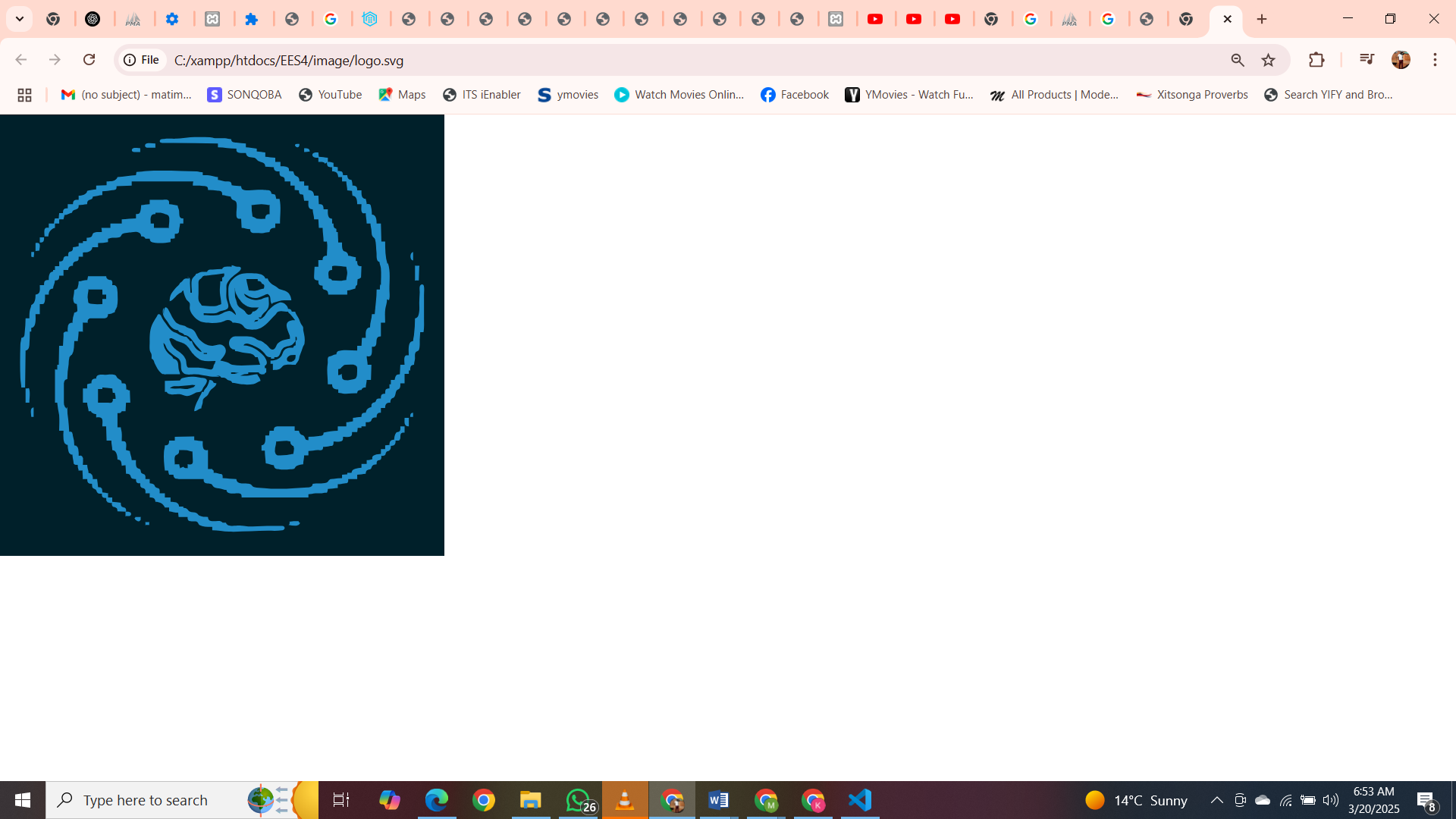Open the Xitsonga Proverbs bookmark
This screenshot has height=819, width=1456.
click(x=1192, y=95)
